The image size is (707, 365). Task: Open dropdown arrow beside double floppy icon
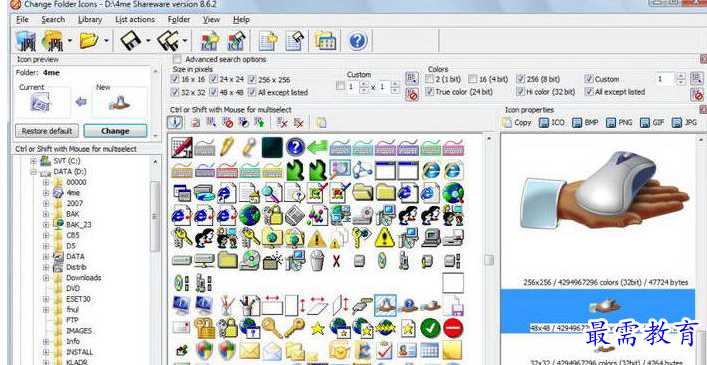[185, 41]
